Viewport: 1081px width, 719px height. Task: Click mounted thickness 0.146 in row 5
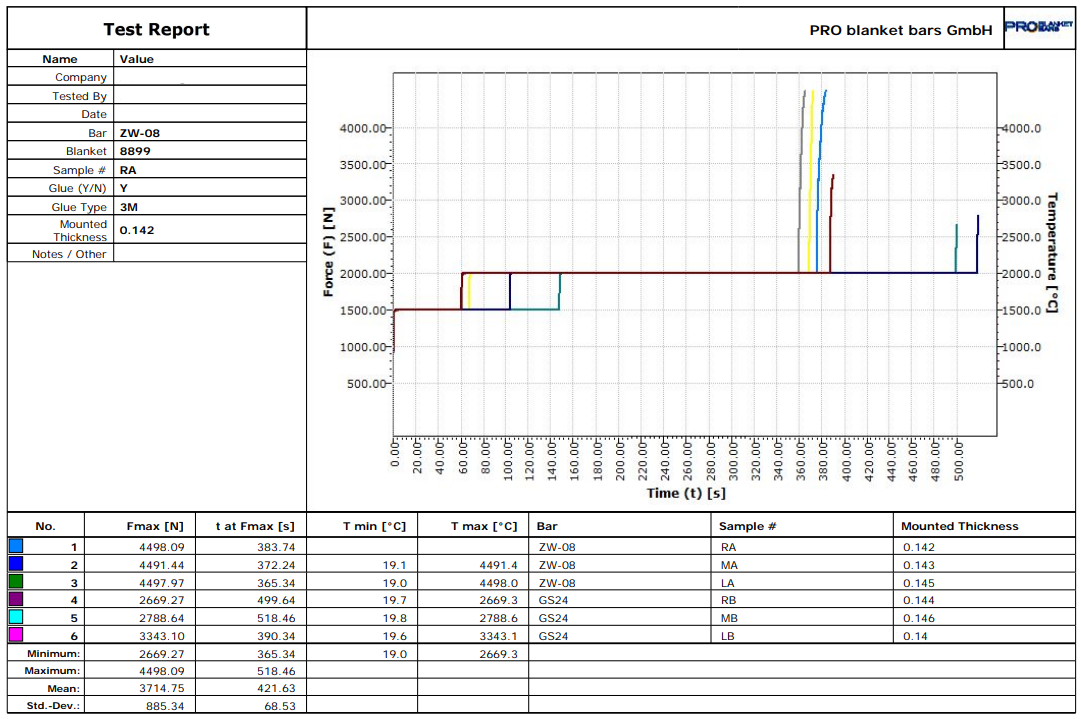click(919, 618)
